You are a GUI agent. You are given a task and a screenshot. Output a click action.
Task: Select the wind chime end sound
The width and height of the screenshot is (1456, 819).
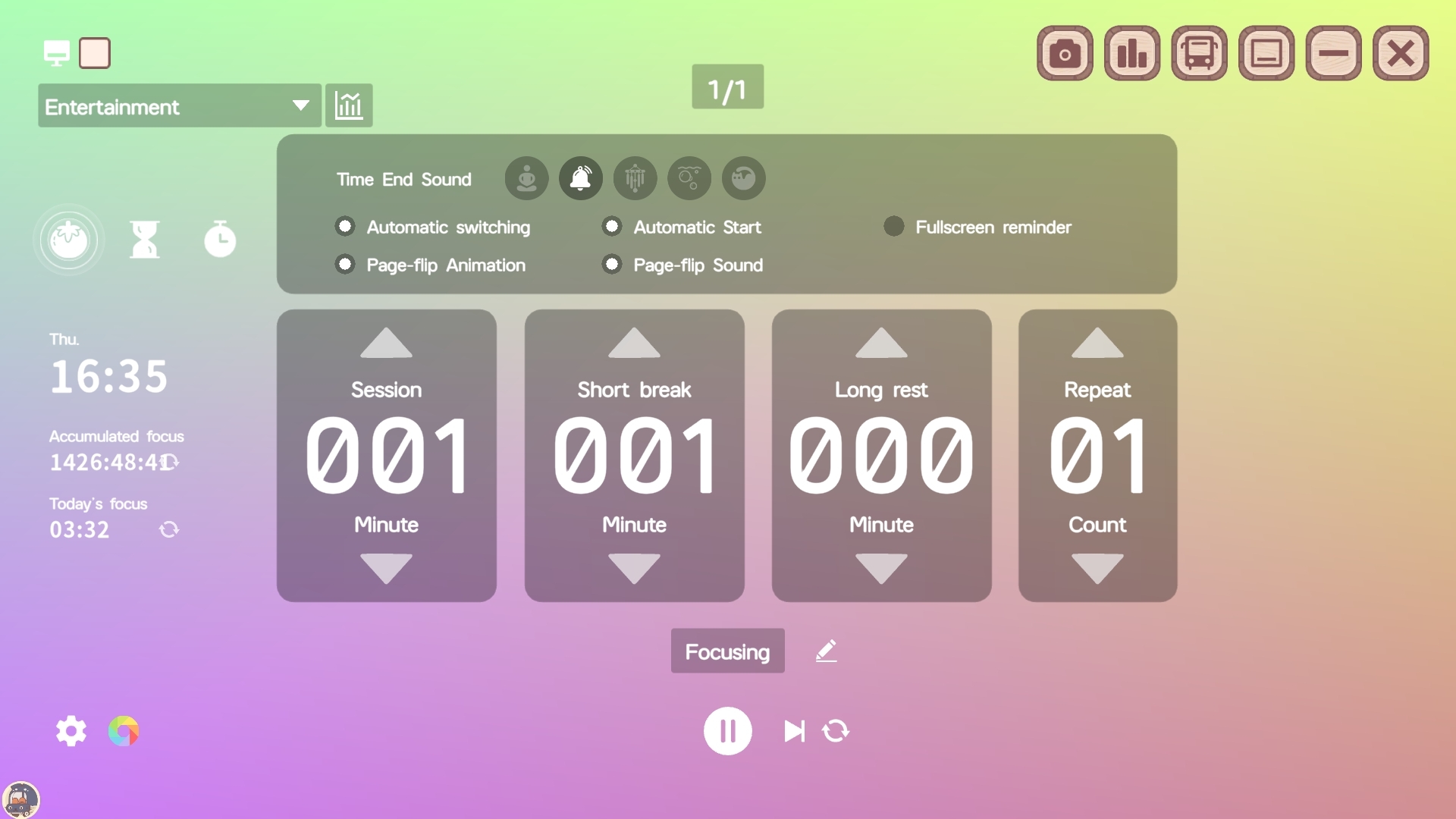(x=635, y=179)
